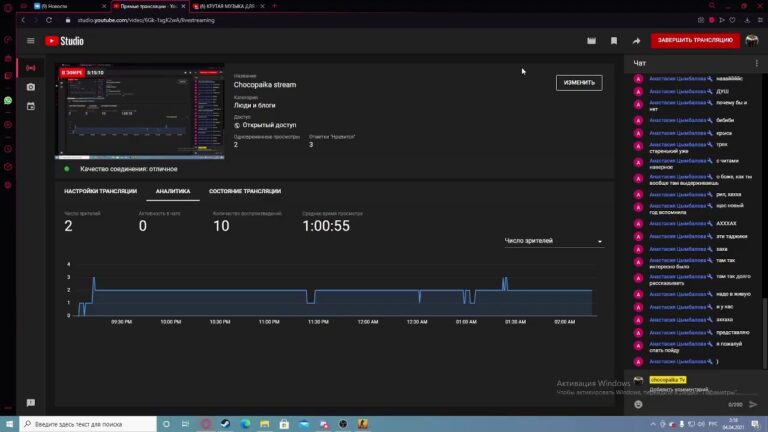The width and height of the screenshot is (768, 432).
Task: Click the chat panel scrollbar
Action: coord(764,332)
